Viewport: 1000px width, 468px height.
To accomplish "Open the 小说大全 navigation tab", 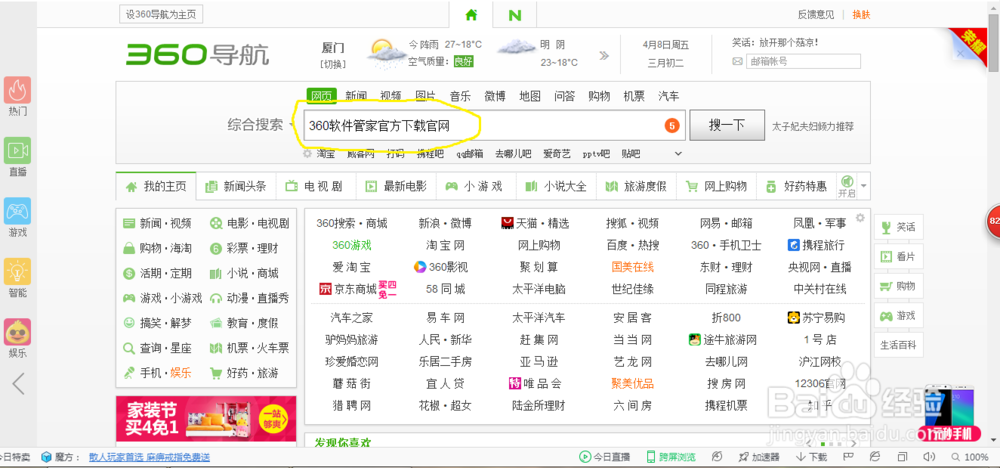I will pyautogui.click(x=556, y=186).
